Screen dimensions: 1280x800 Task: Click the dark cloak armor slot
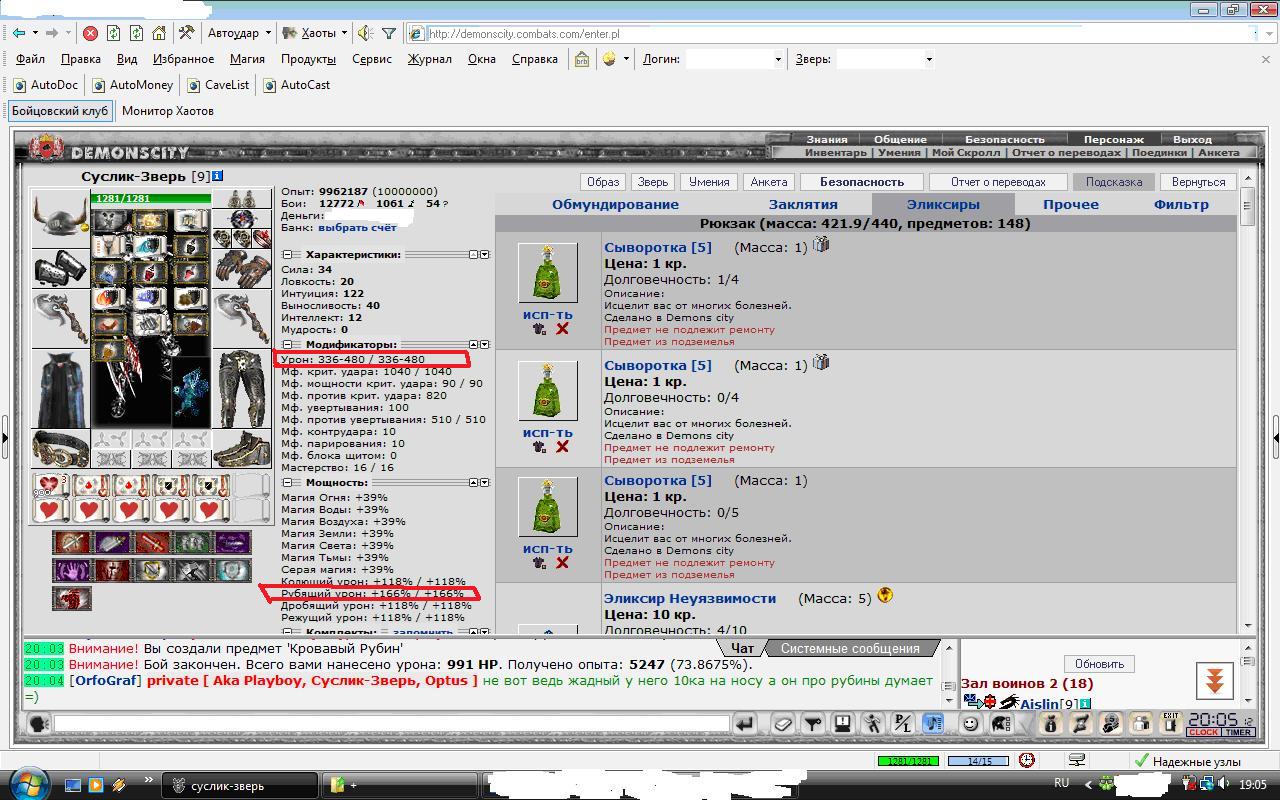[60, 388]
